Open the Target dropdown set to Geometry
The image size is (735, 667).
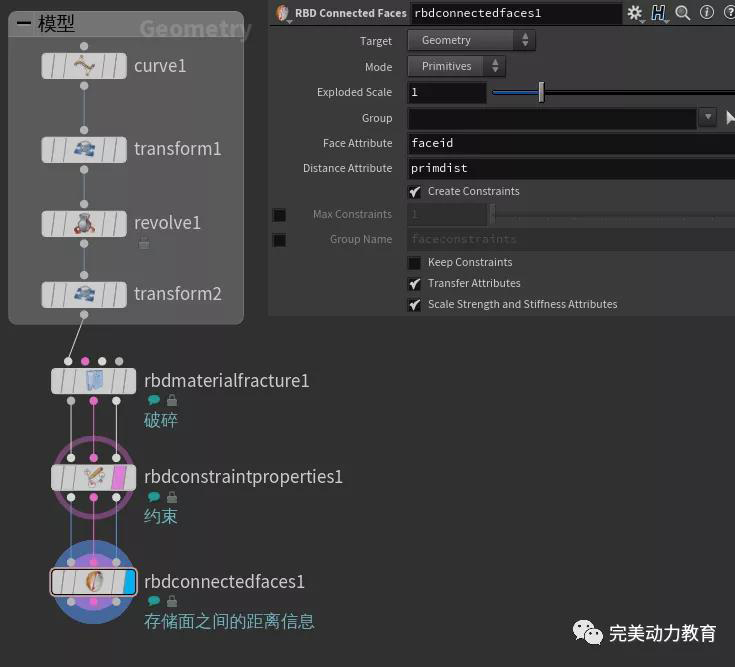coord(471,41)
